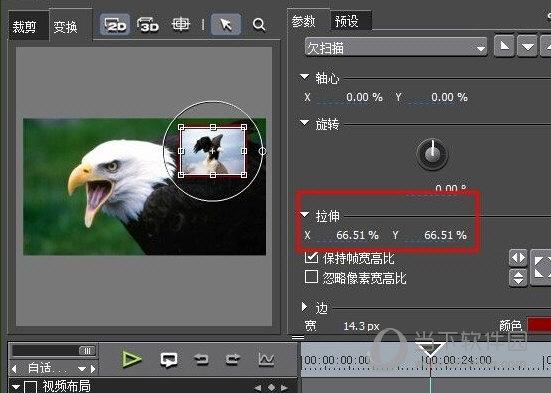This screenshot has width=551, height=393.
Task: Edit the 拉伸 X value 66.51 %
Action: 357,235
